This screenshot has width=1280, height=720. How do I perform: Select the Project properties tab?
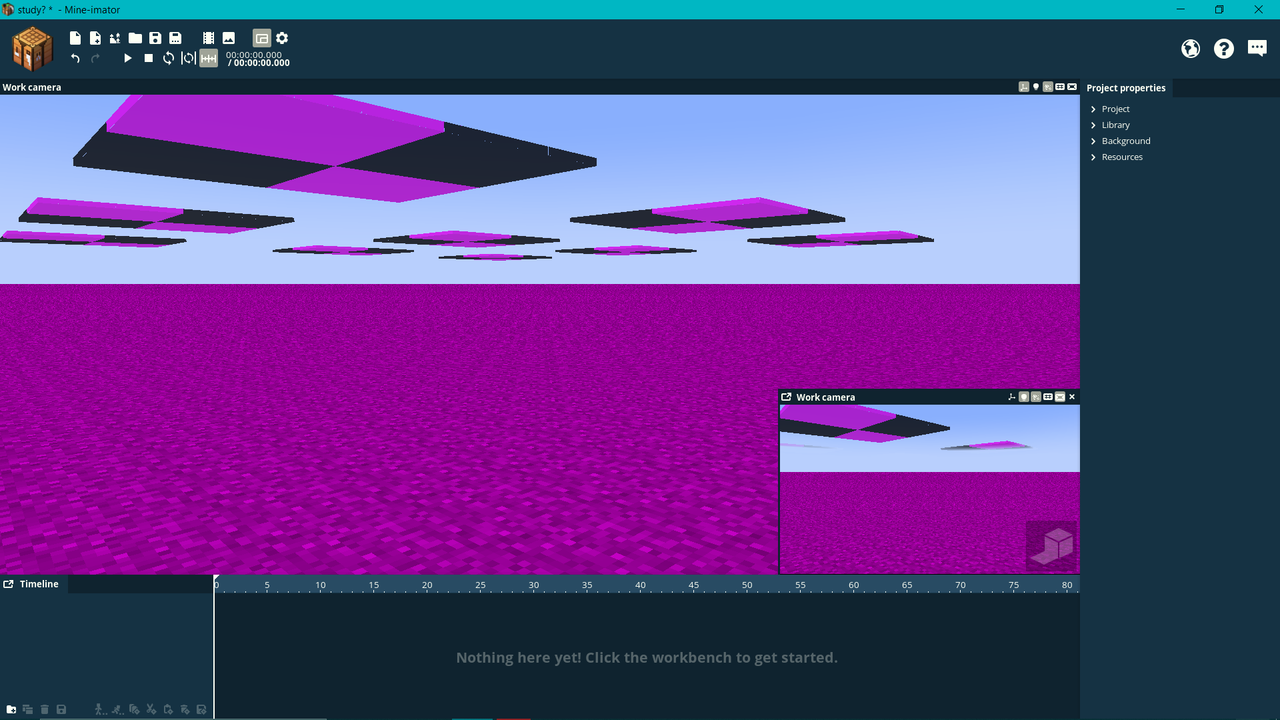1126,87
